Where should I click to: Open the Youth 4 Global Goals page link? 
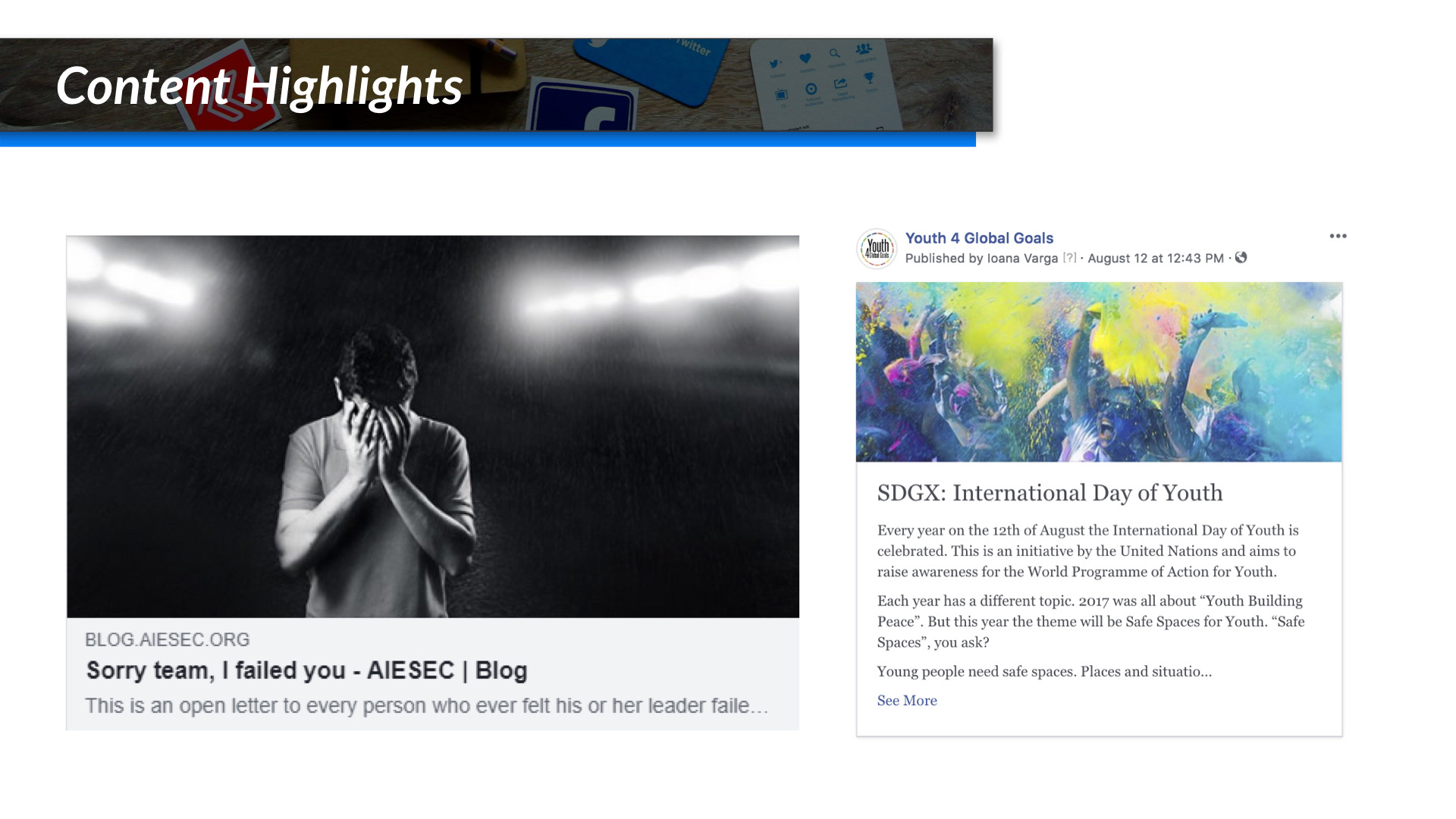(979, 238)
